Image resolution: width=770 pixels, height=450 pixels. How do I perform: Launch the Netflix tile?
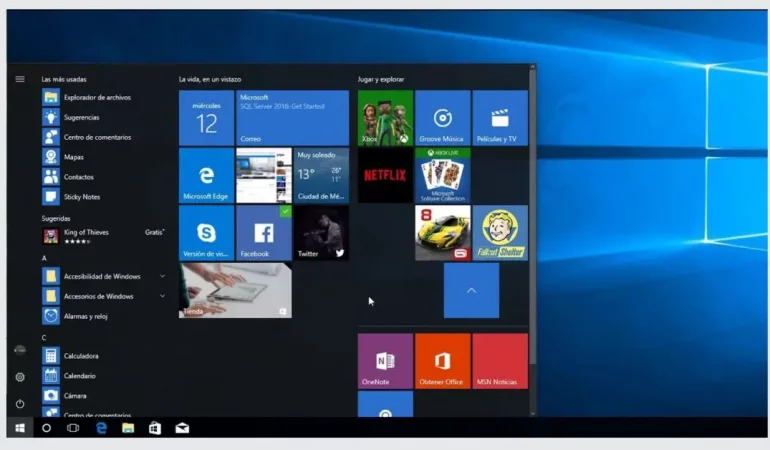pos(385,175)
